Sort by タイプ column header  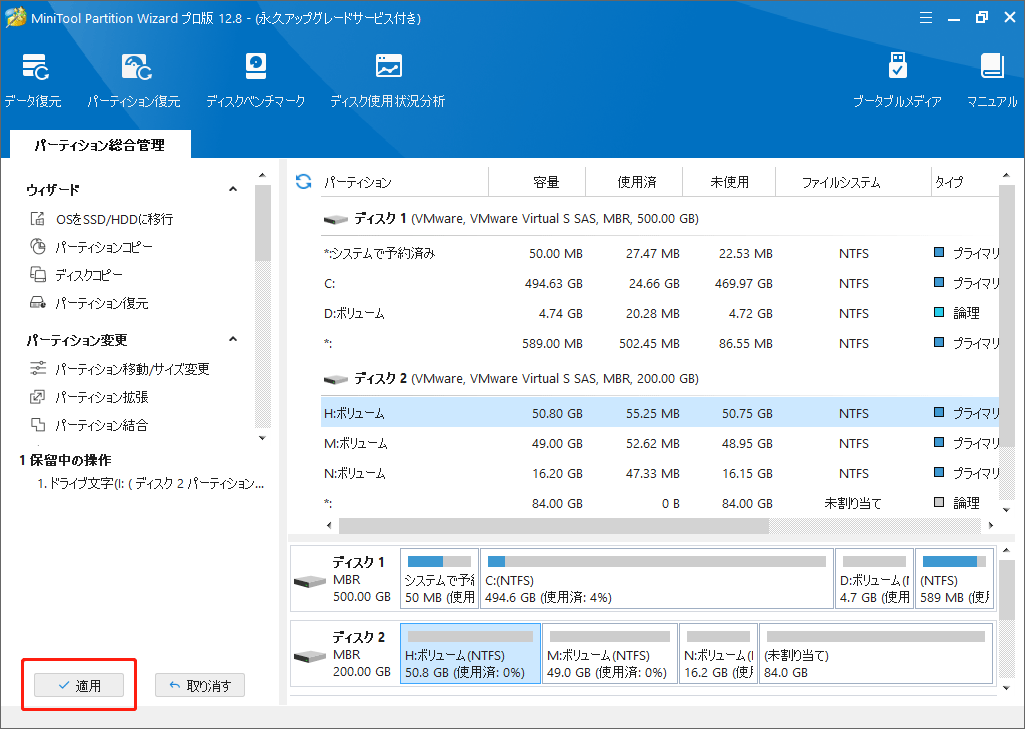(x=965, y=182)
